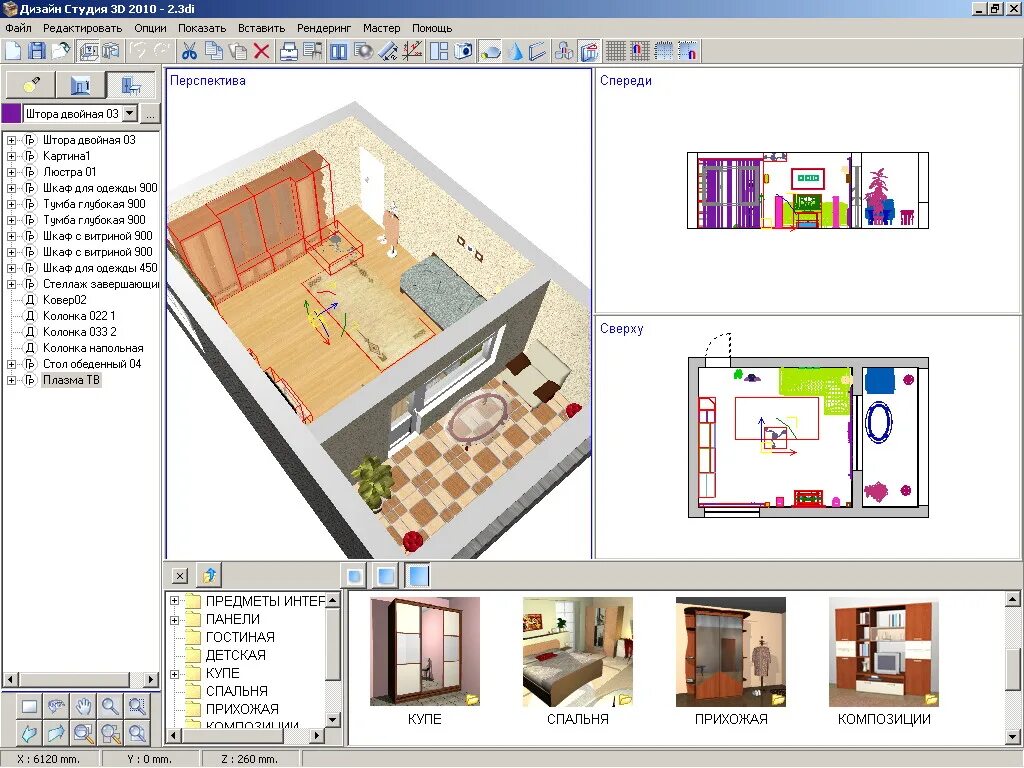1024x768 pixels.
Task: Click the flat panel sheet icon
Action: click(537, 50)
